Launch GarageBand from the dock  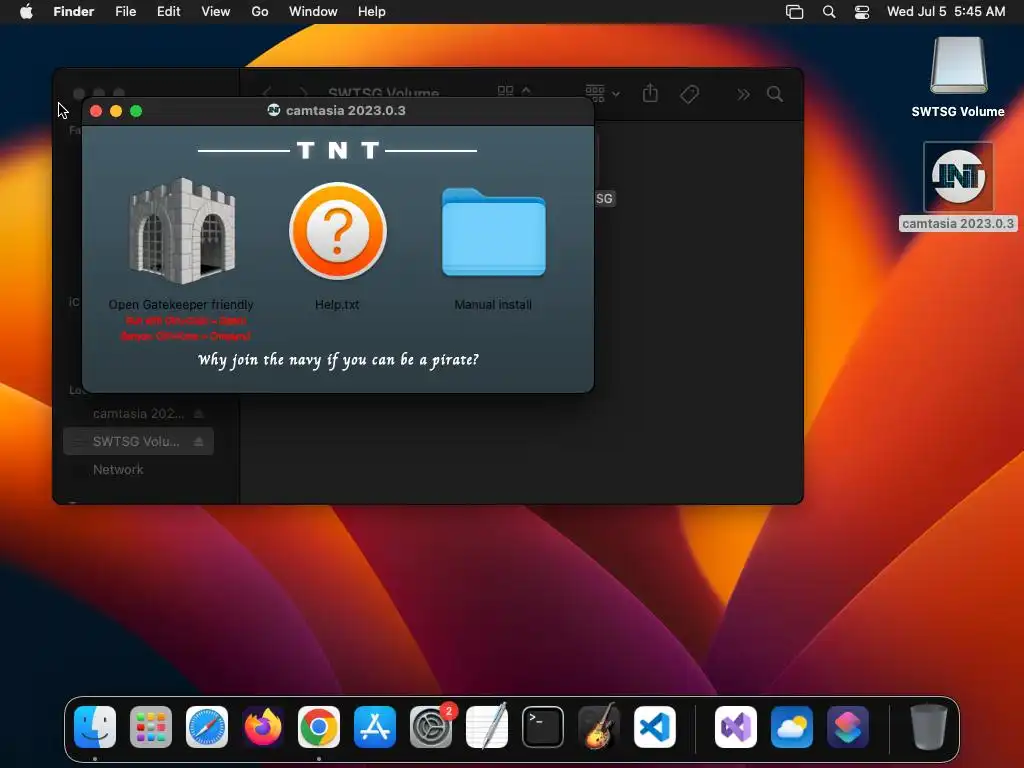[x=599, y=727]
